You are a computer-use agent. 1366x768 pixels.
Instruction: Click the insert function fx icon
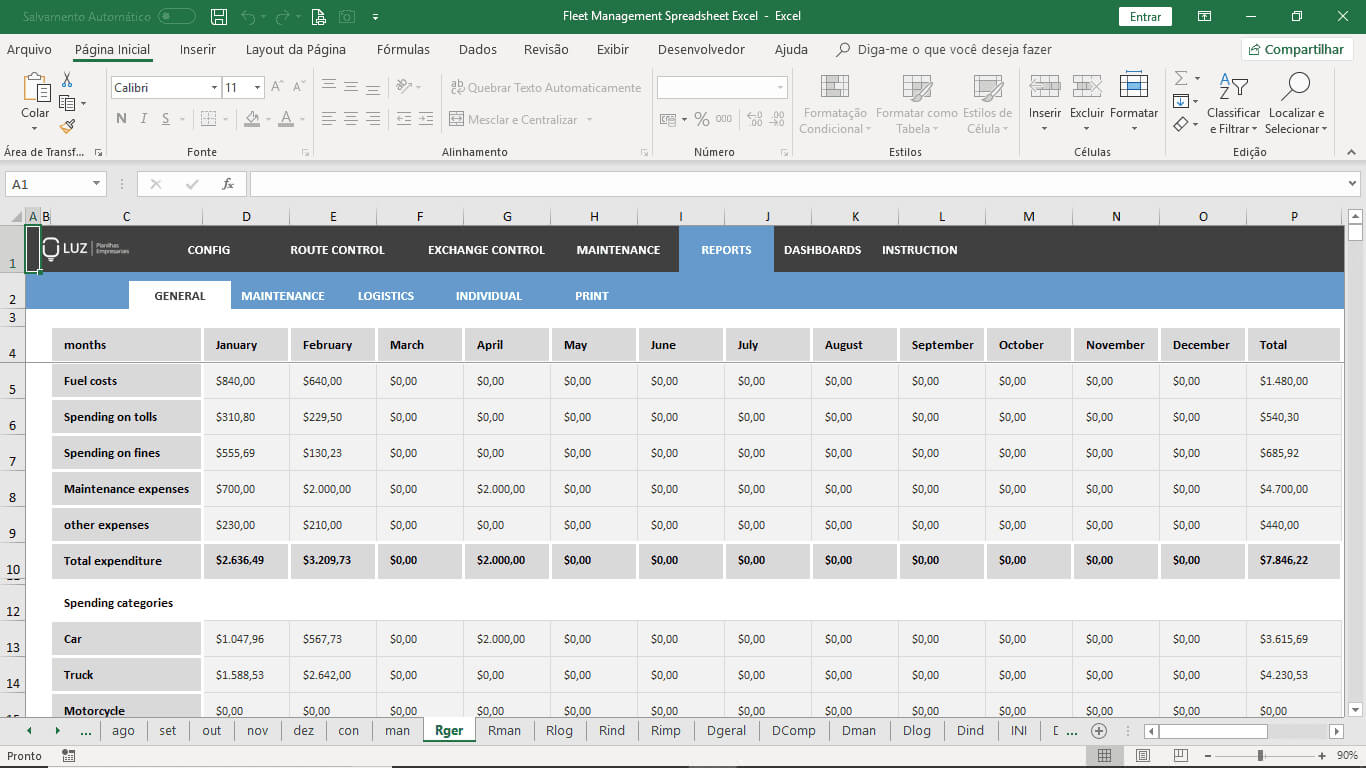228,184
